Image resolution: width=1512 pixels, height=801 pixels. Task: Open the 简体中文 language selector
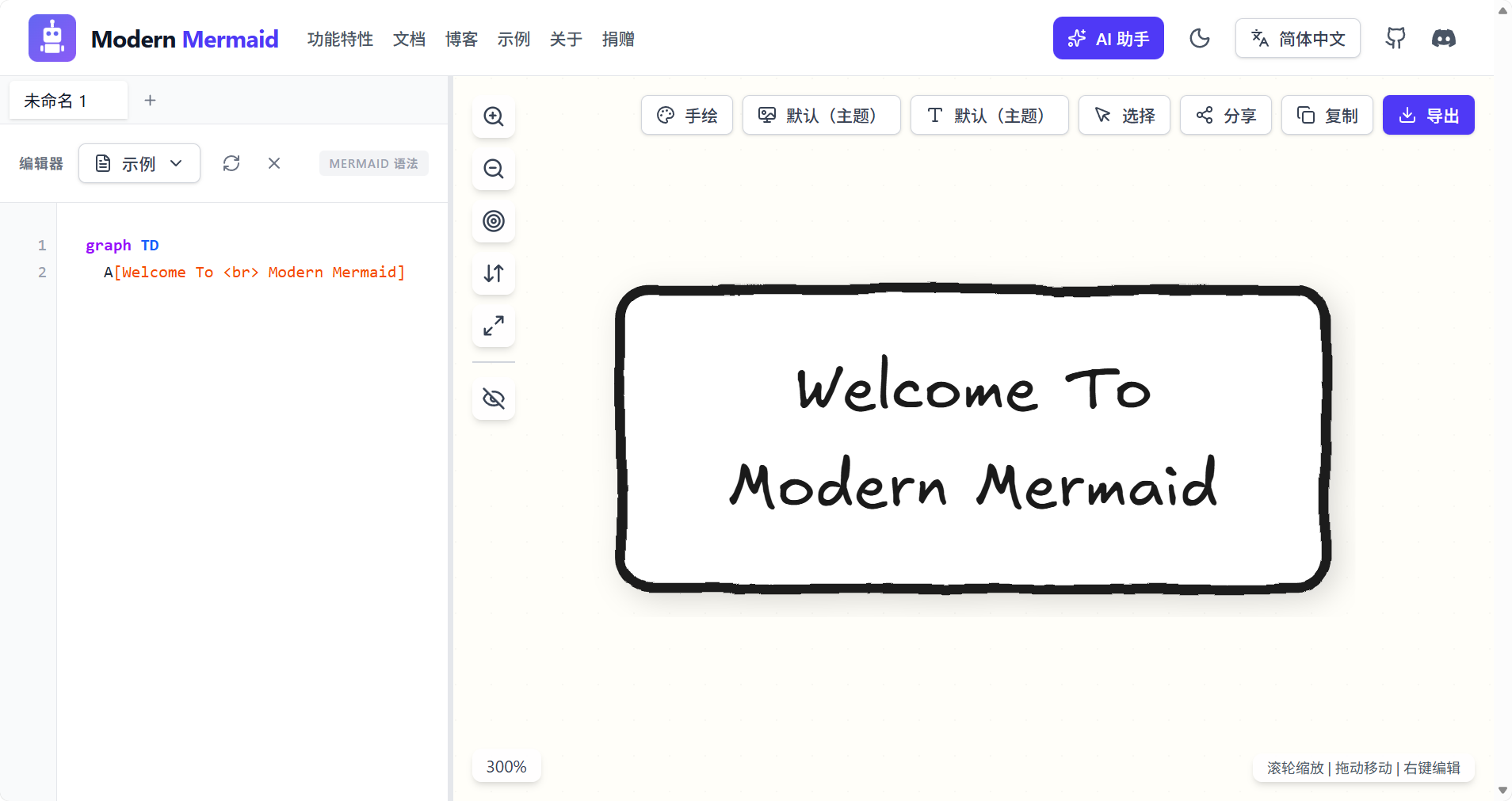1298,38
